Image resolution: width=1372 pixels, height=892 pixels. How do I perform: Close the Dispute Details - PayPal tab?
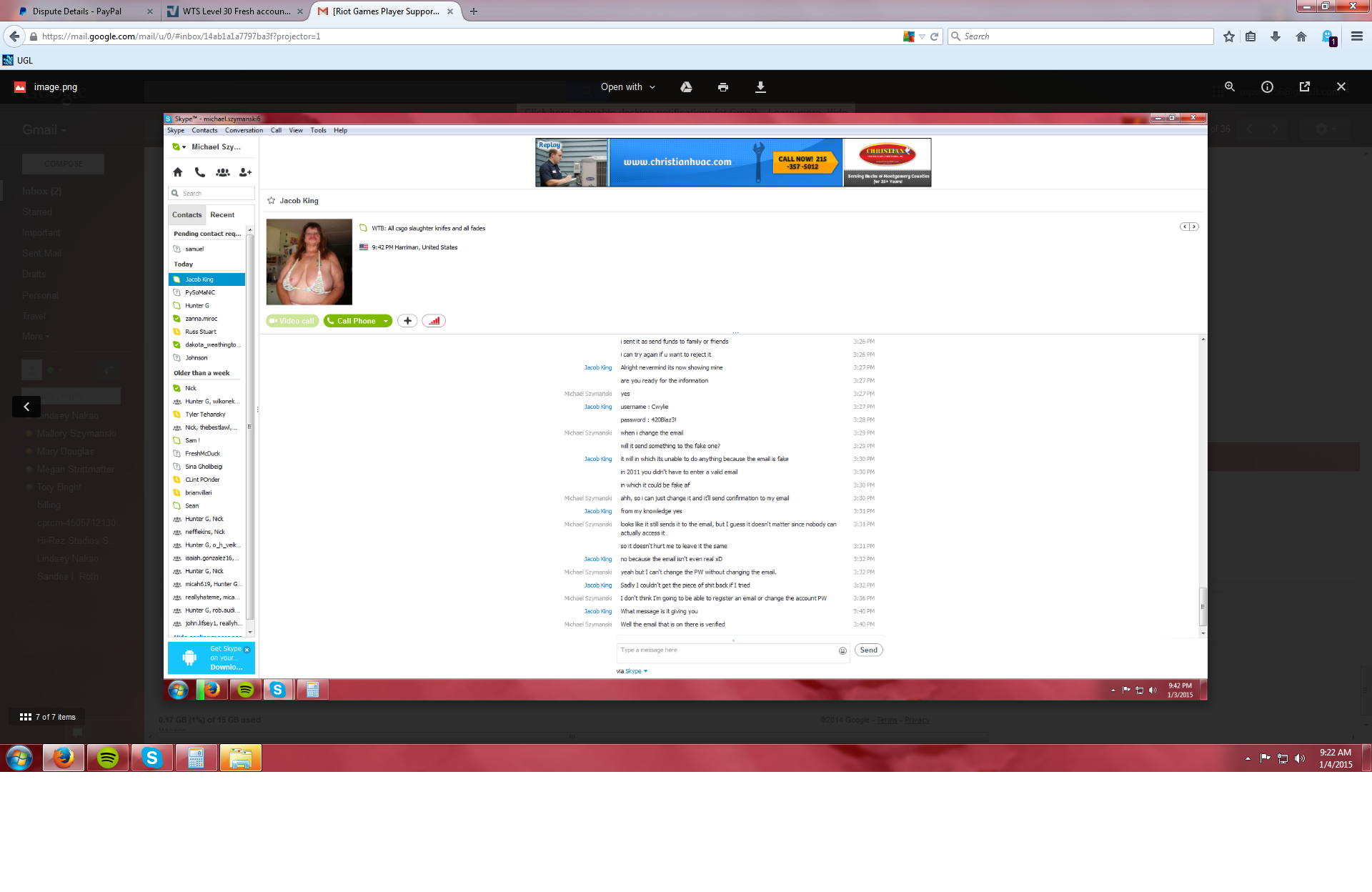149,11
